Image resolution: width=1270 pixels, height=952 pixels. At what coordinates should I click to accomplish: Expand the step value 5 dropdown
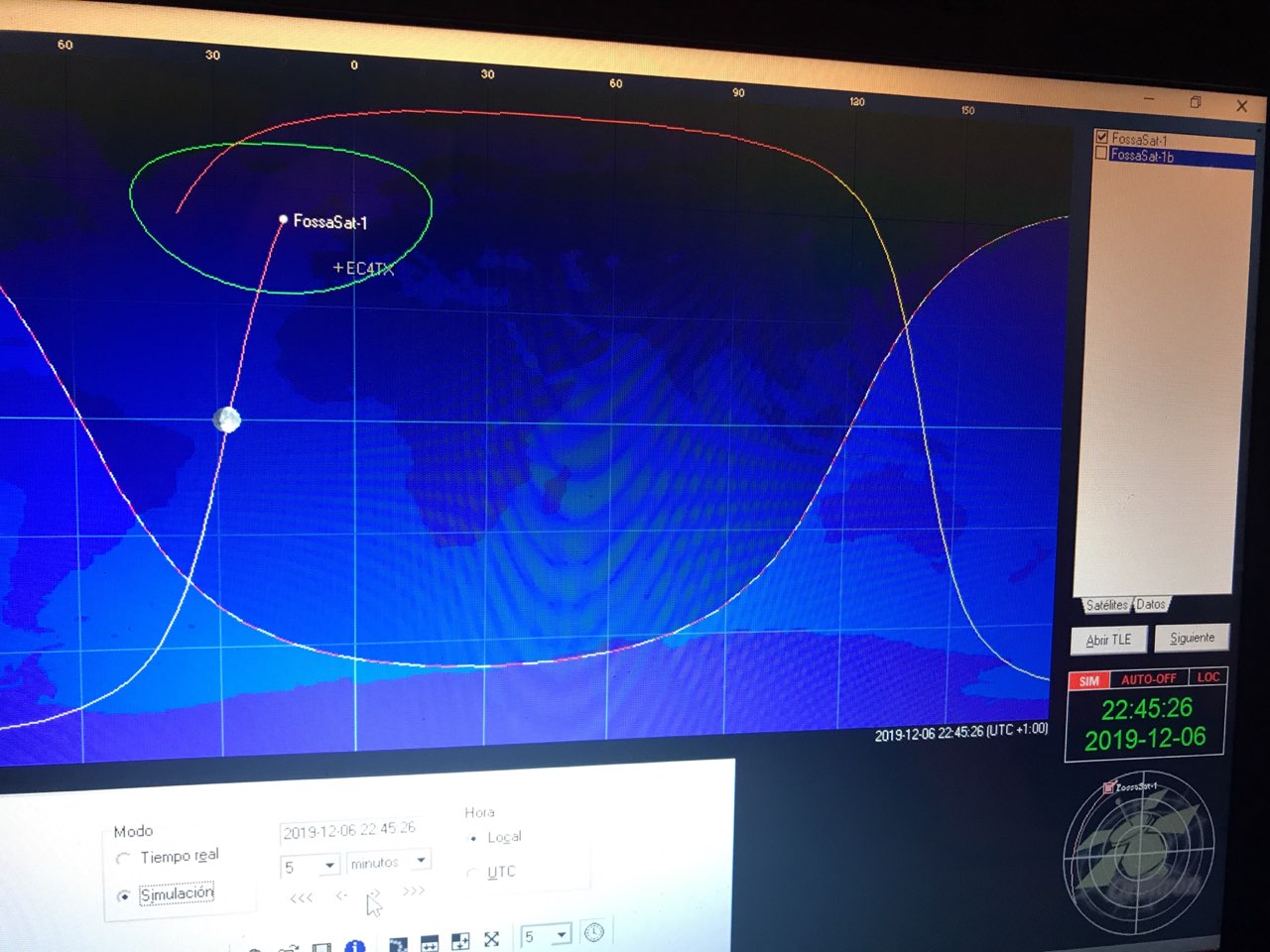329,866
